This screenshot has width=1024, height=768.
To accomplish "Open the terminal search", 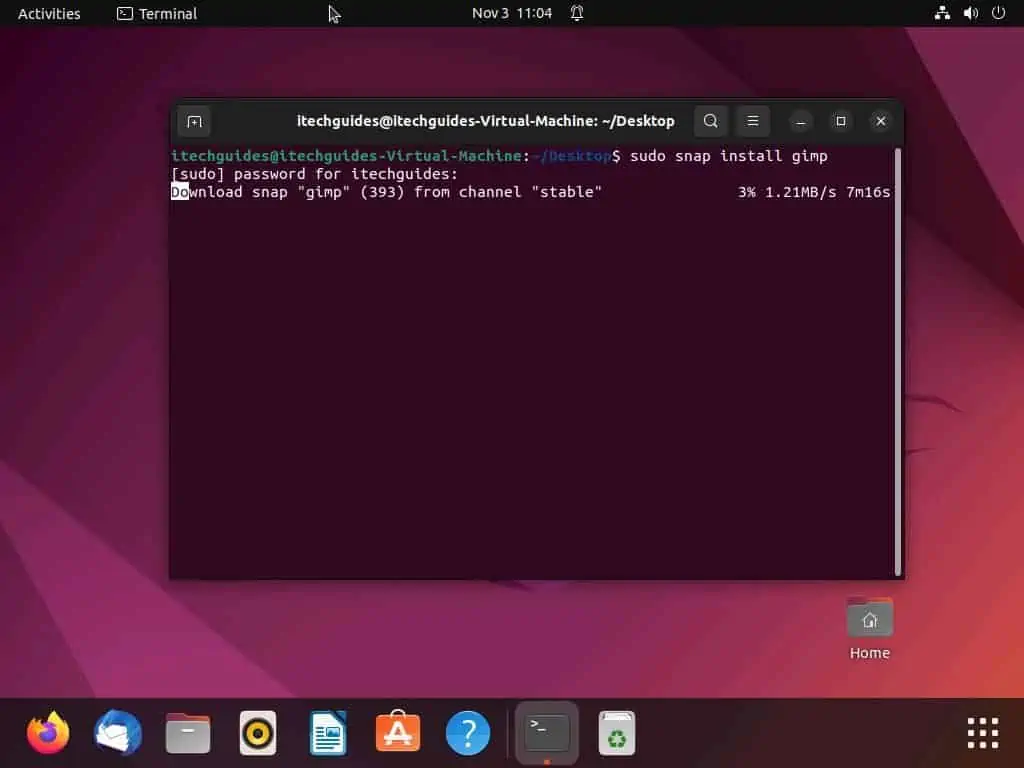I will pyautogui.click(x=710, y=121).
